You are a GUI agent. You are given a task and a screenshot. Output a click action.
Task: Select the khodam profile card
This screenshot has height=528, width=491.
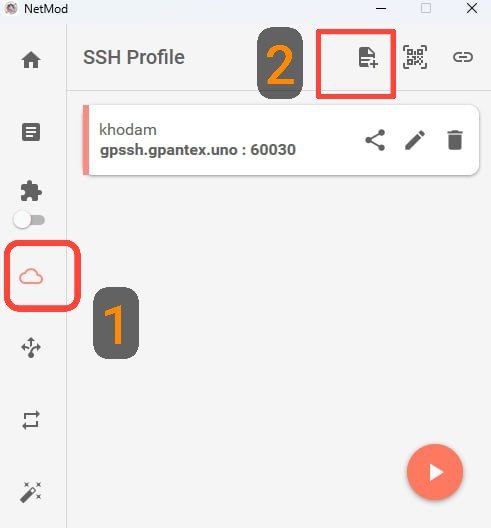281,140
